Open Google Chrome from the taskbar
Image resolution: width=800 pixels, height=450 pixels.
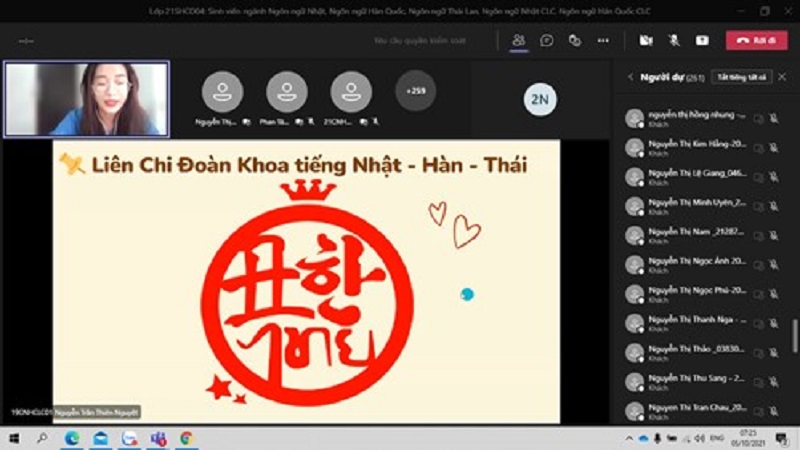[186, 439]
